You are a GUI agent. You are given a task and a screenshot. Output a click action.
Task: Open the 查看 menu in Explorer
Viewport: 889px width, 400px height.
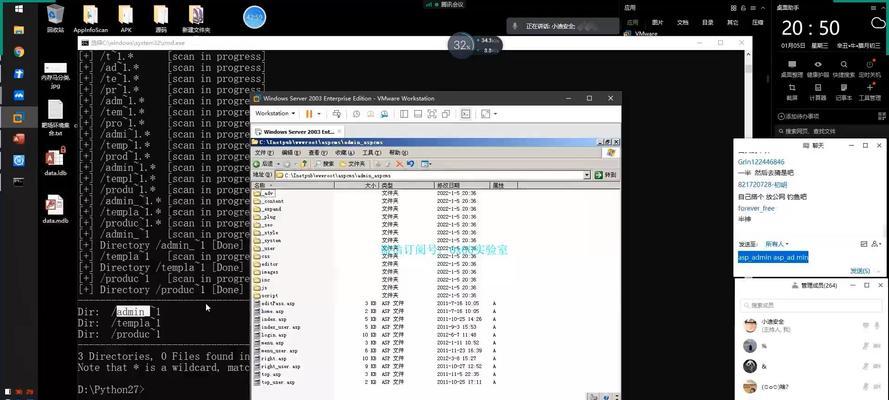318,153
